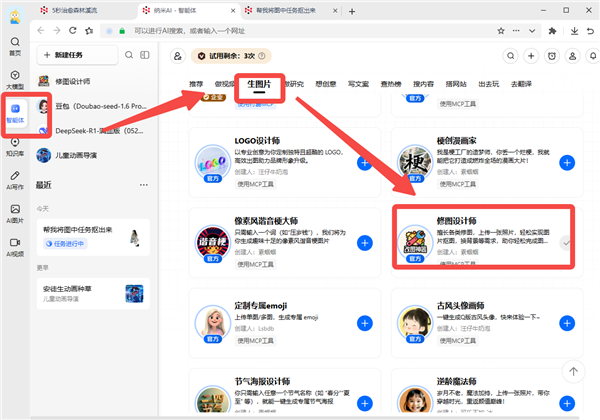The width and height of the screenshot is (600, 420).
Task: Go back with the browser back arrow
Action: (x=41, y=31)
